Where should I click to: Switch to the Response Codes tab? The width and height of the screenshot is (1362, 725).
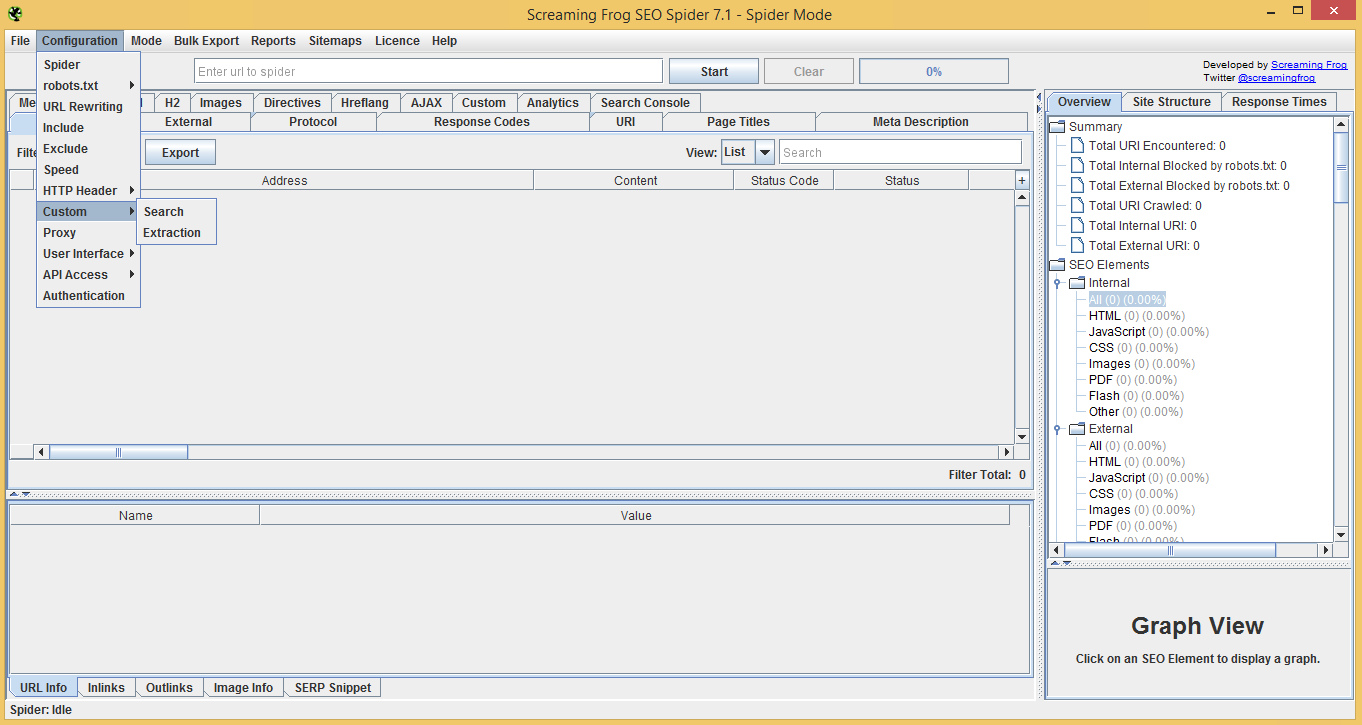click(x=482, y=122)
